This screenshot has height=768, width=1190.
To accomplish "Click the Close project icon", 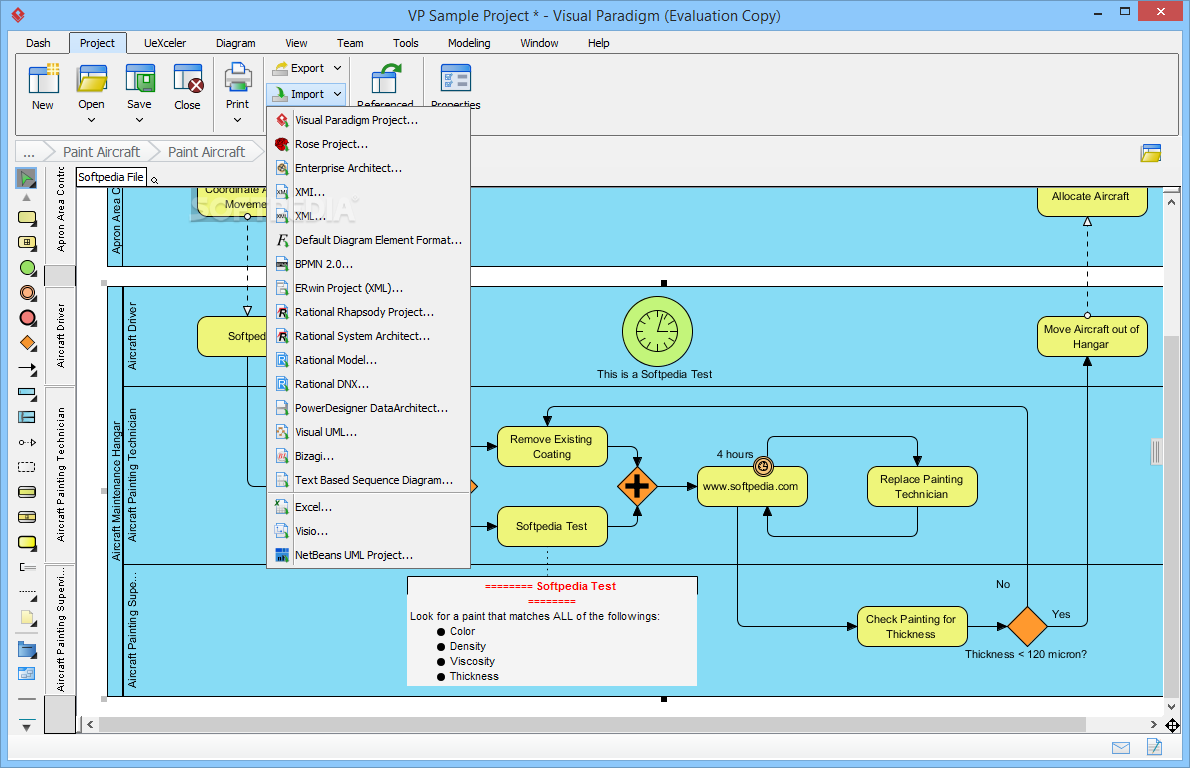I will tap(187, 79).
